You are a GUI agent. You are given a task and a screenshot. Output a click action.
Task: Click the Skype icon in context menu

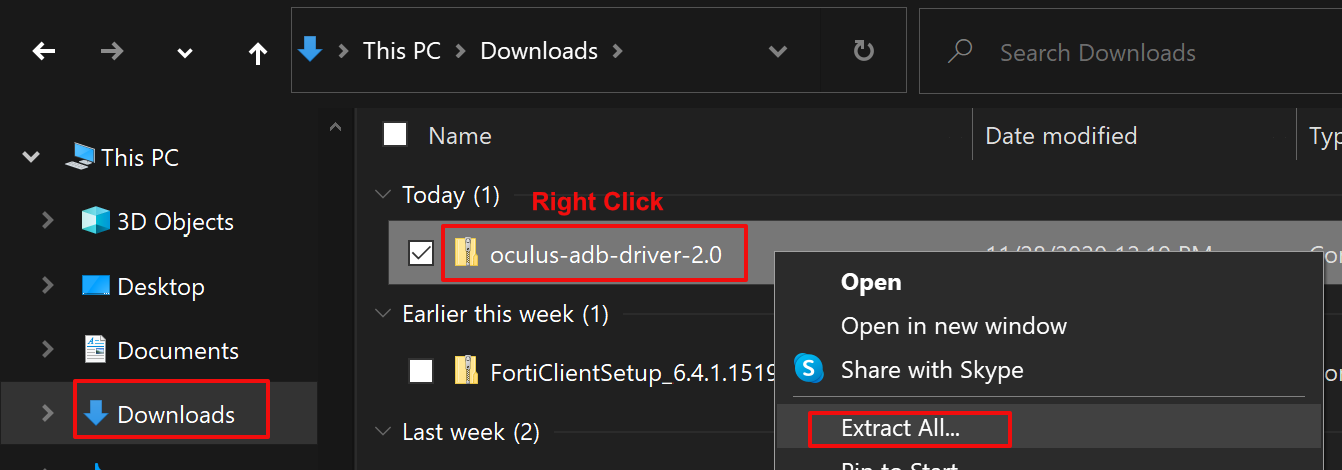tap(809, 369)
